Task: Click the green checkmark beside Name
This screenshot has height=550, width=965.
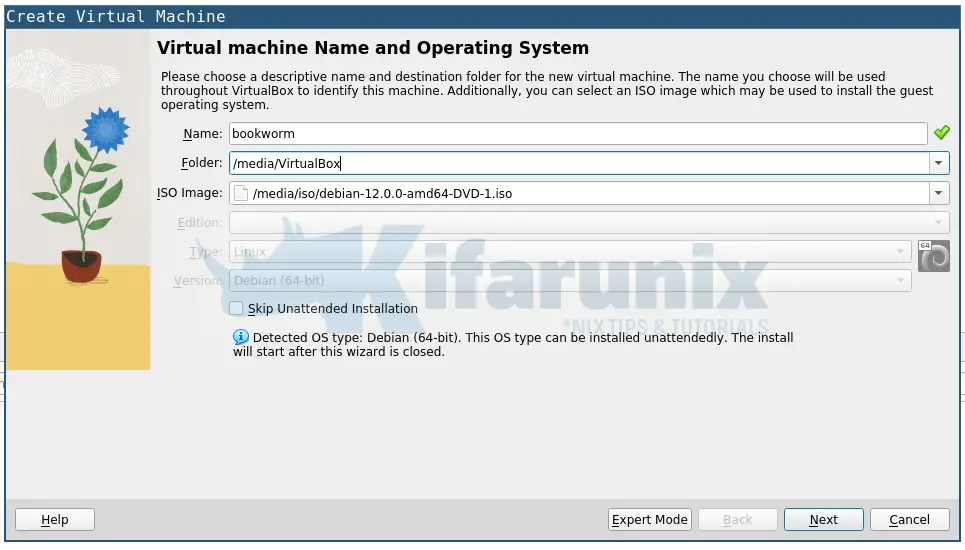Action: 941,133
